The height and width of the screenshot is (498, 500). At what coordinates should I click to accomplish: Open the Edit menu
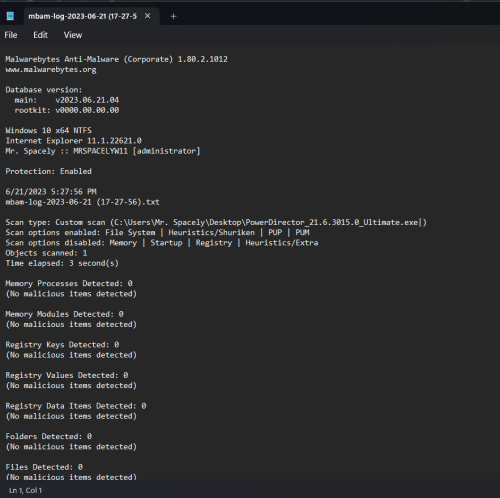tap(40, 35)
